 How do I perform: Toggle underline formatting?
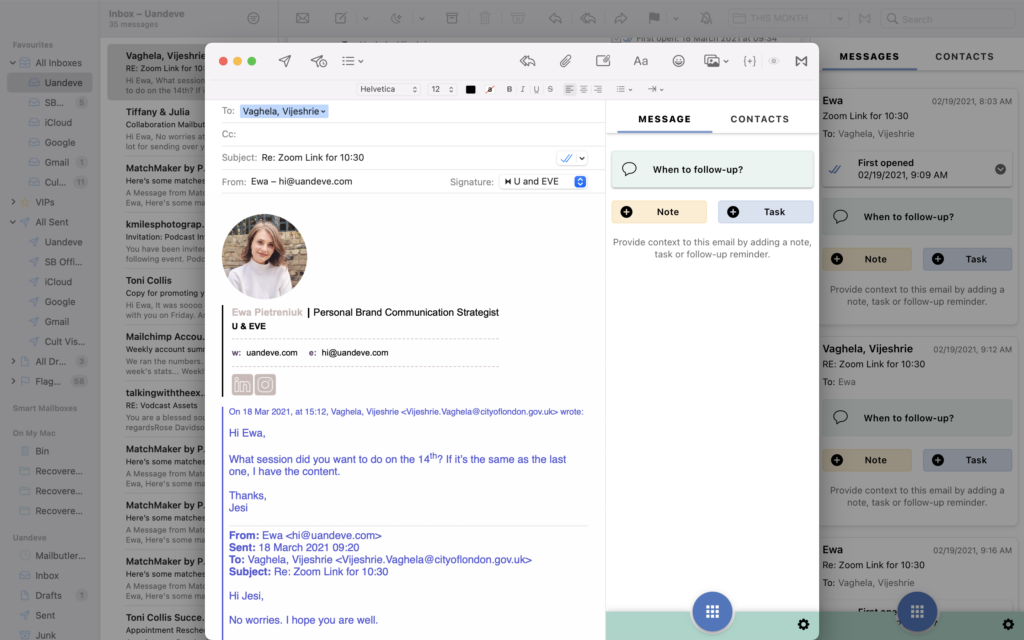[x=536, y=89]
